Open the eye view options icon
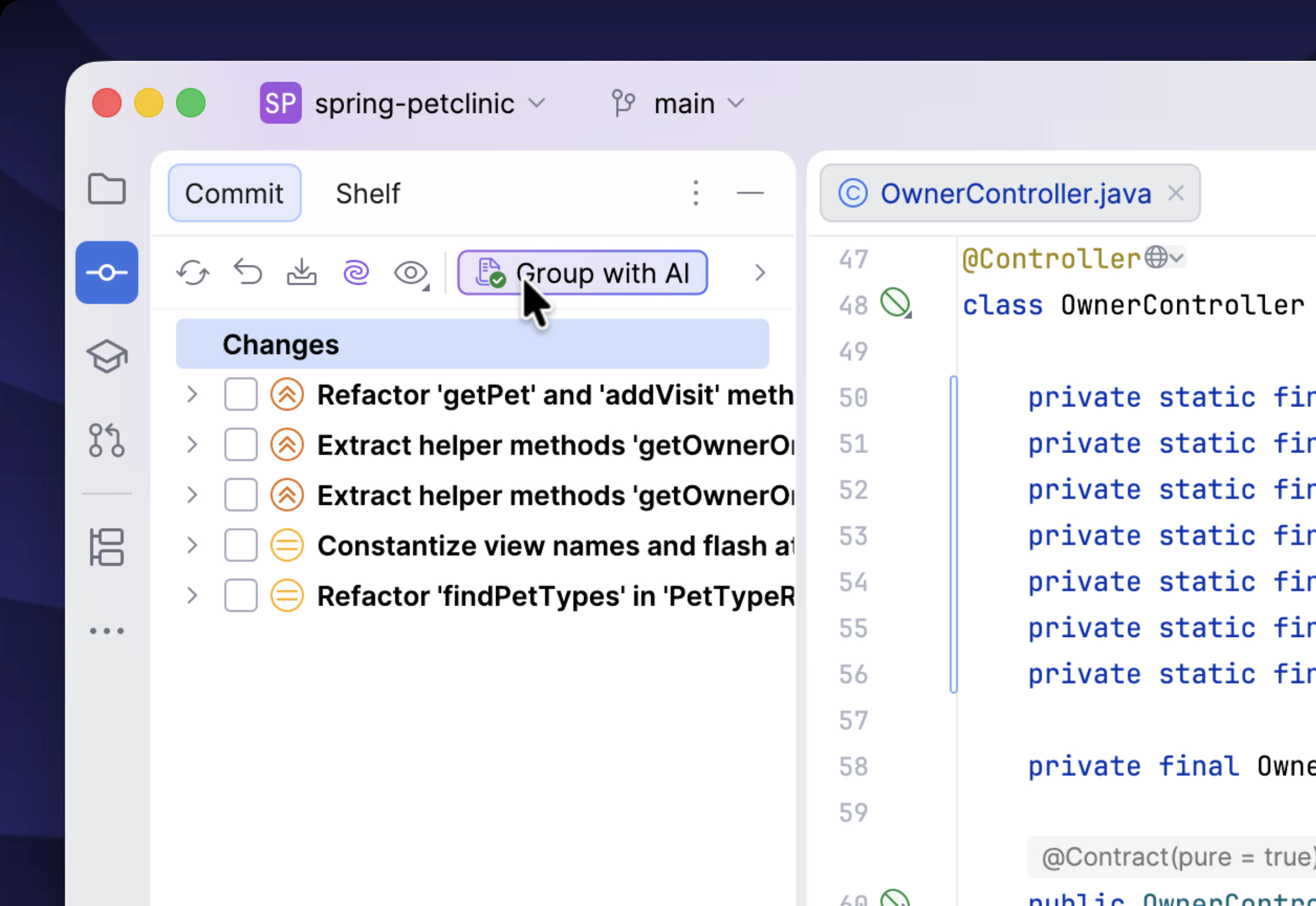The width and height of the screenshot is (1316, 906). click(x=411, y=272)
